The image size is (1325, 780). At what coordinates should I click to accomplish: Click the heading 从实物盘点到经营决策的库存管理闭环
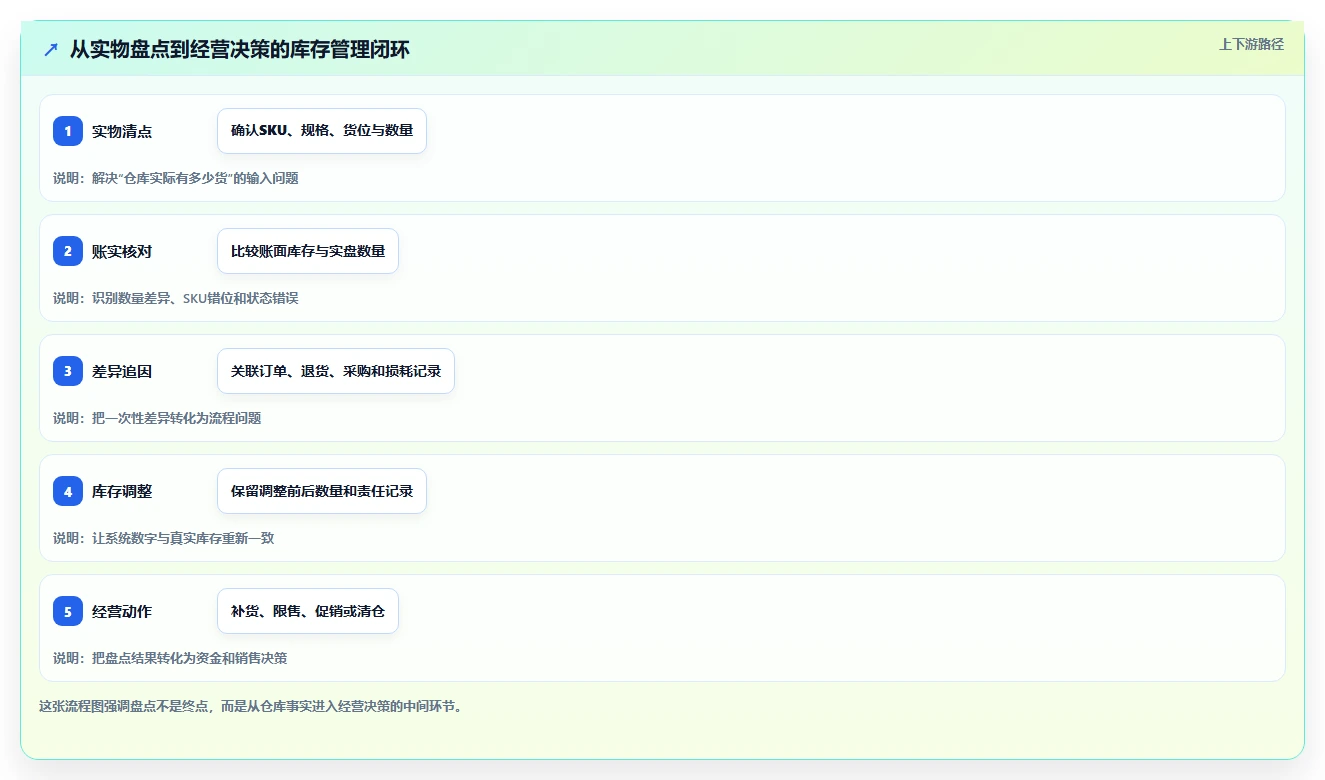[x=240, y=49]
